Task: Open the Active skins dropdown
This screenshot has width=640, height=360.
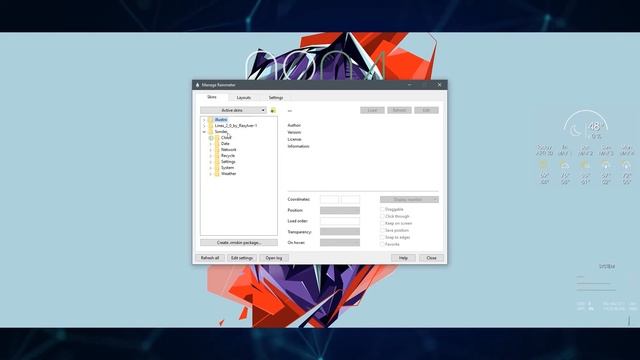Action: click(x=233, y=110)
